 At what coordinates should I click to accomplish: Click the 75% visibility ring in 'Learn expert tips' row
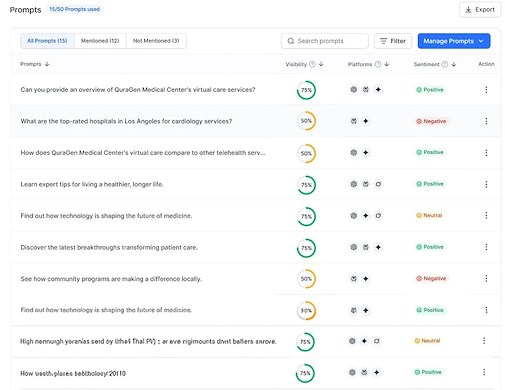tap(306, 185)
